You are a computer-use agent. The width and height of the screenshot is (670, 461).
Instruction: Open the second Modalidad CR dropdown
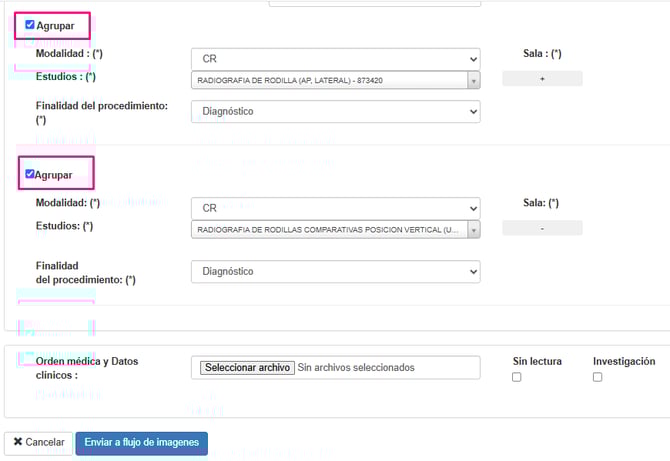(x=335, y=208)
